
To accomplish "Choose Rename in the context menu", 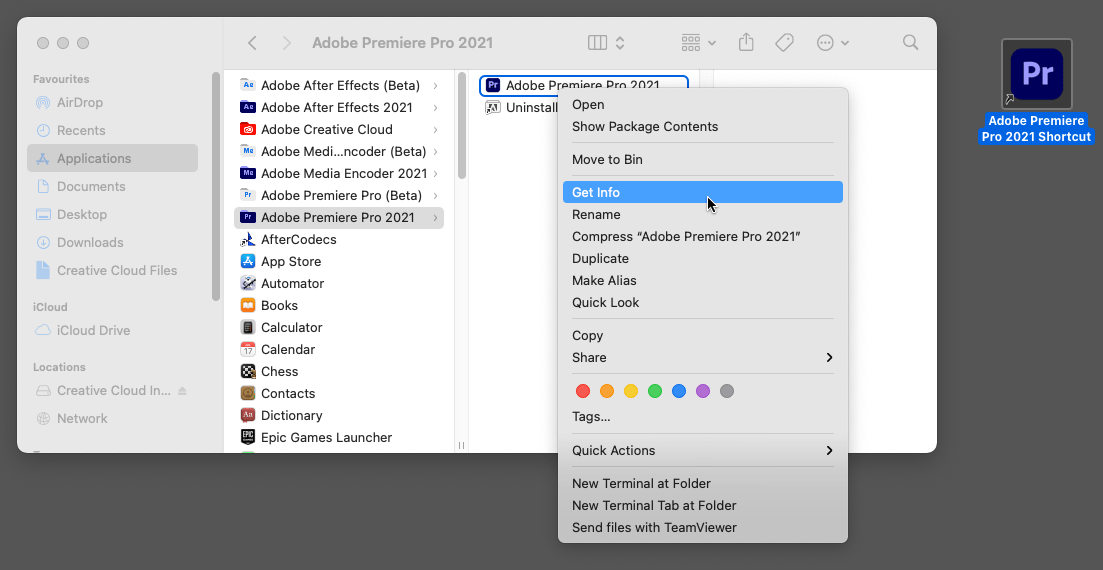I will [x=703, y=215].
